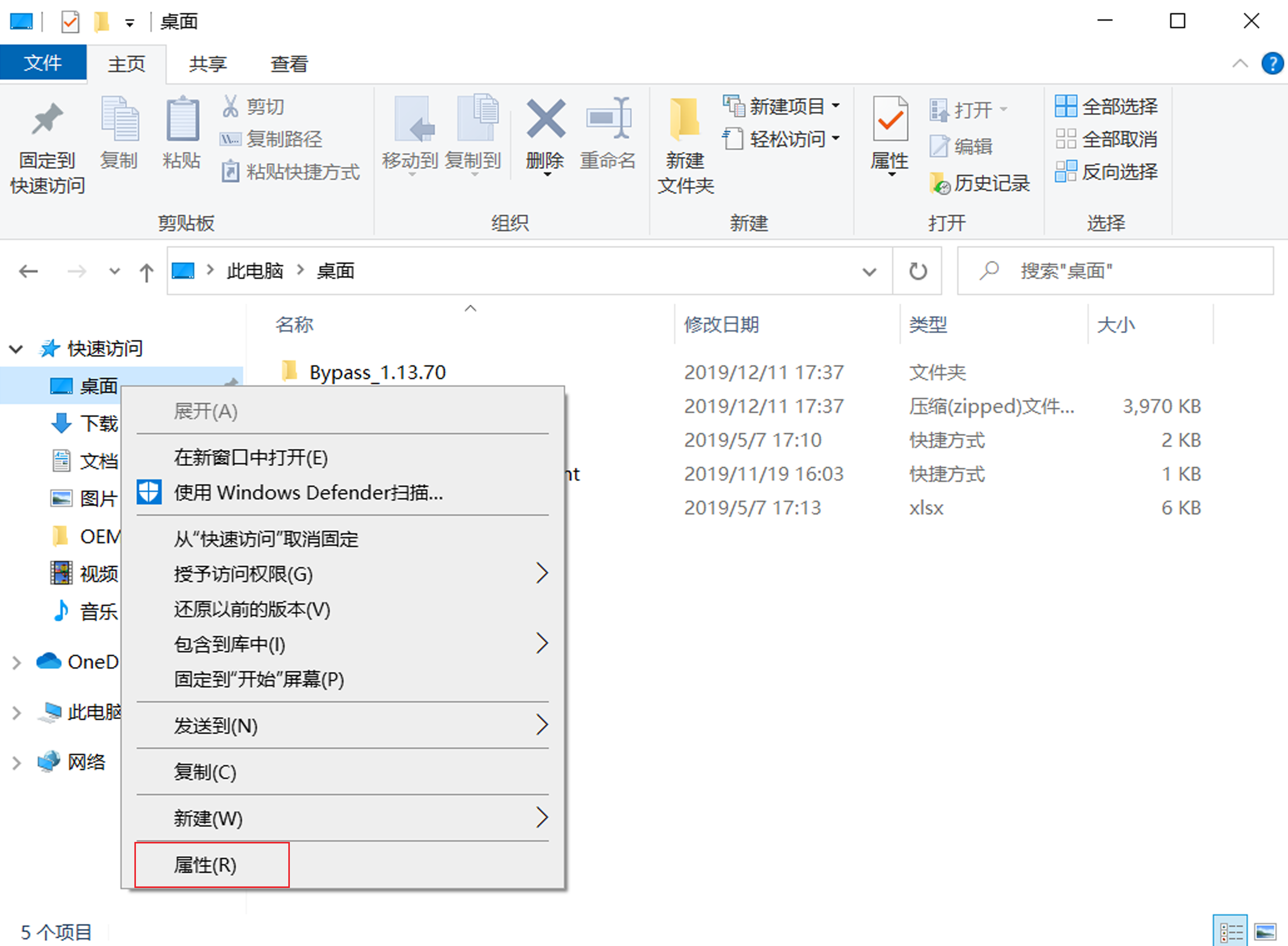
Task: Click the New Folder (新建文件夹) icon
Action: (685, 119)
